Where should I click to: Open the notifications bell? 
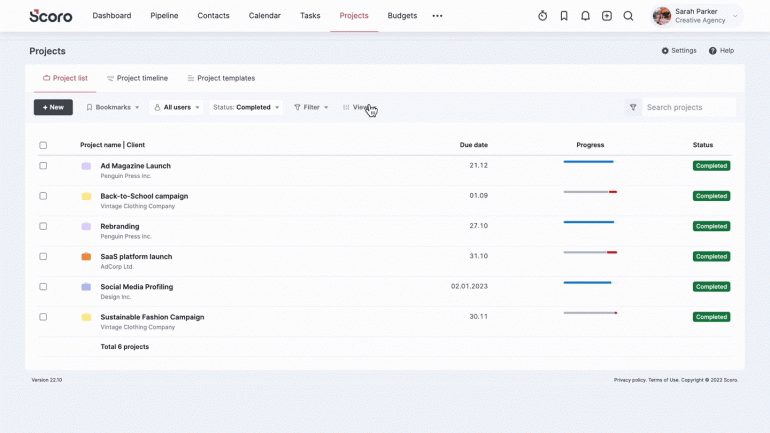[x=585, y=16]
